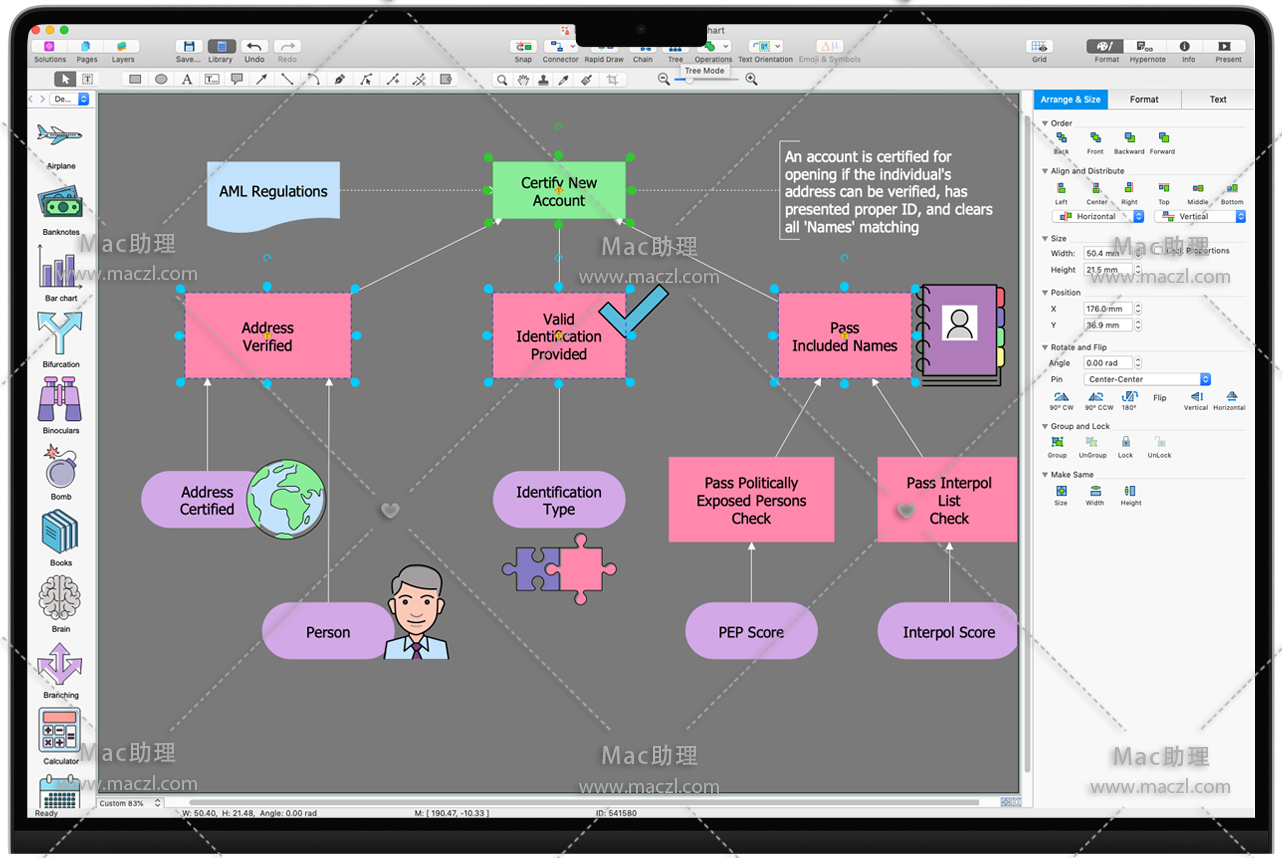Lock the selected shapes
This screenshot has height=858, width=1282.
click(x=1125, y=442)
